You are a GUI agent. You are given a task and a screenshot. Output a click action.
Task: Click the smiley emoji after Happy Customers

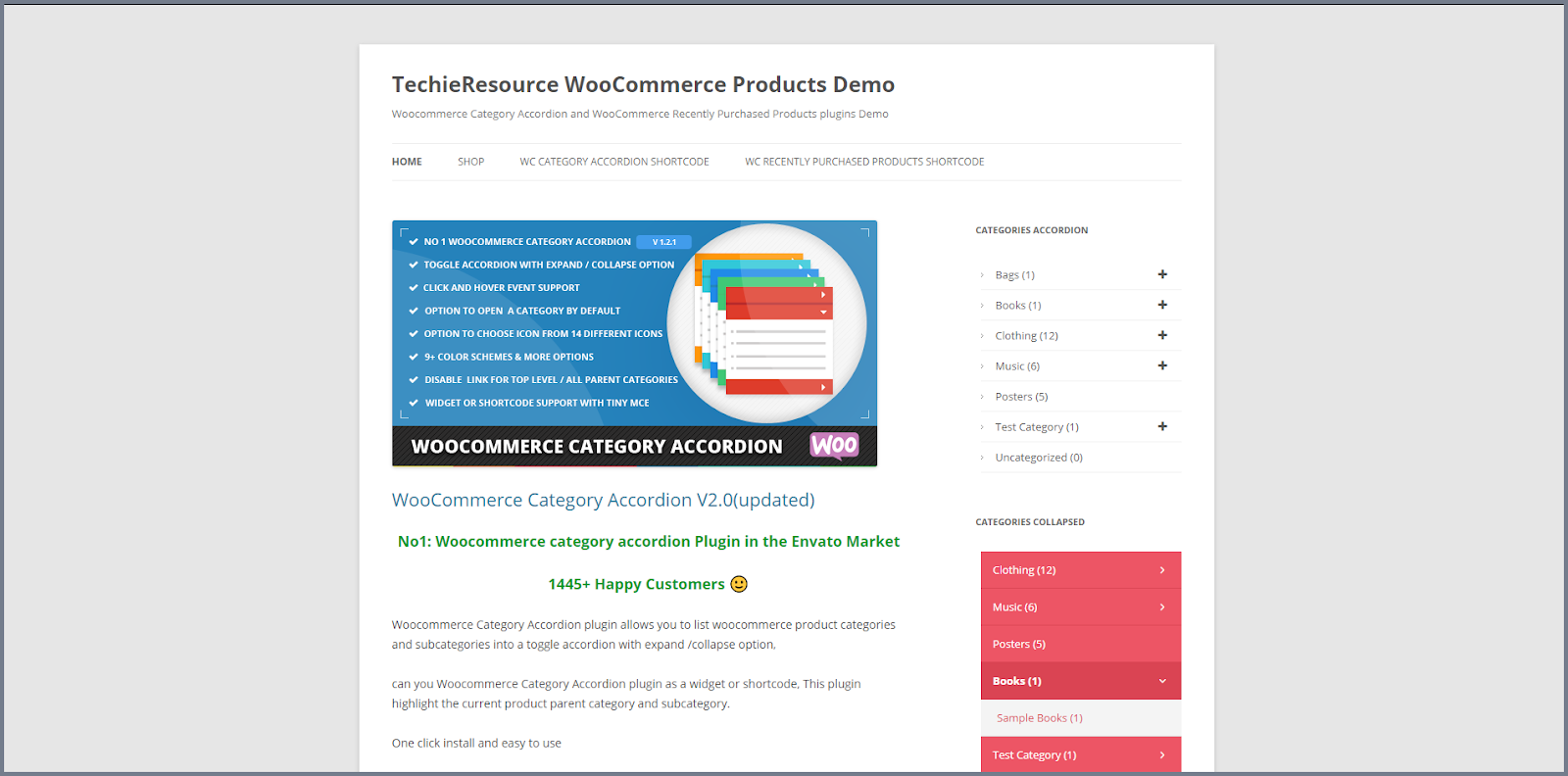(x=739, y=584)
